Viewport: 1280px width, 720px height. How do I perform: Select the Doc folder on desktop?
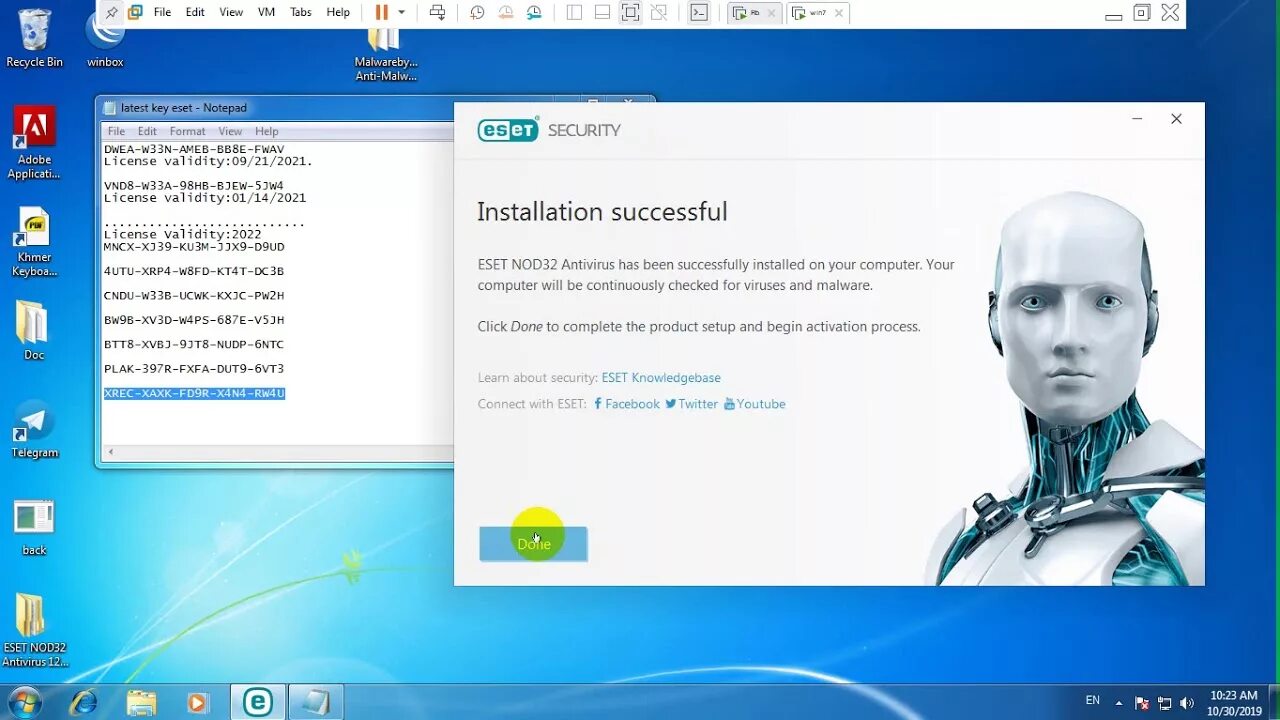[x=33, y=330]
